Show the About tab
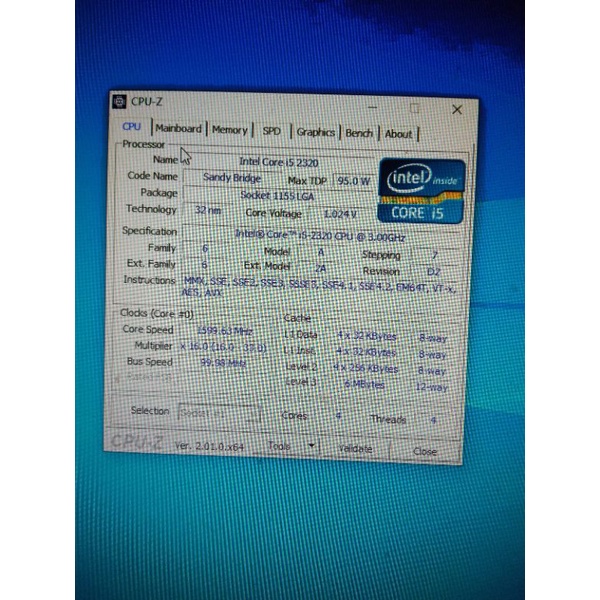This screenshot has width=600, height=600. click(x=398, y=134)
